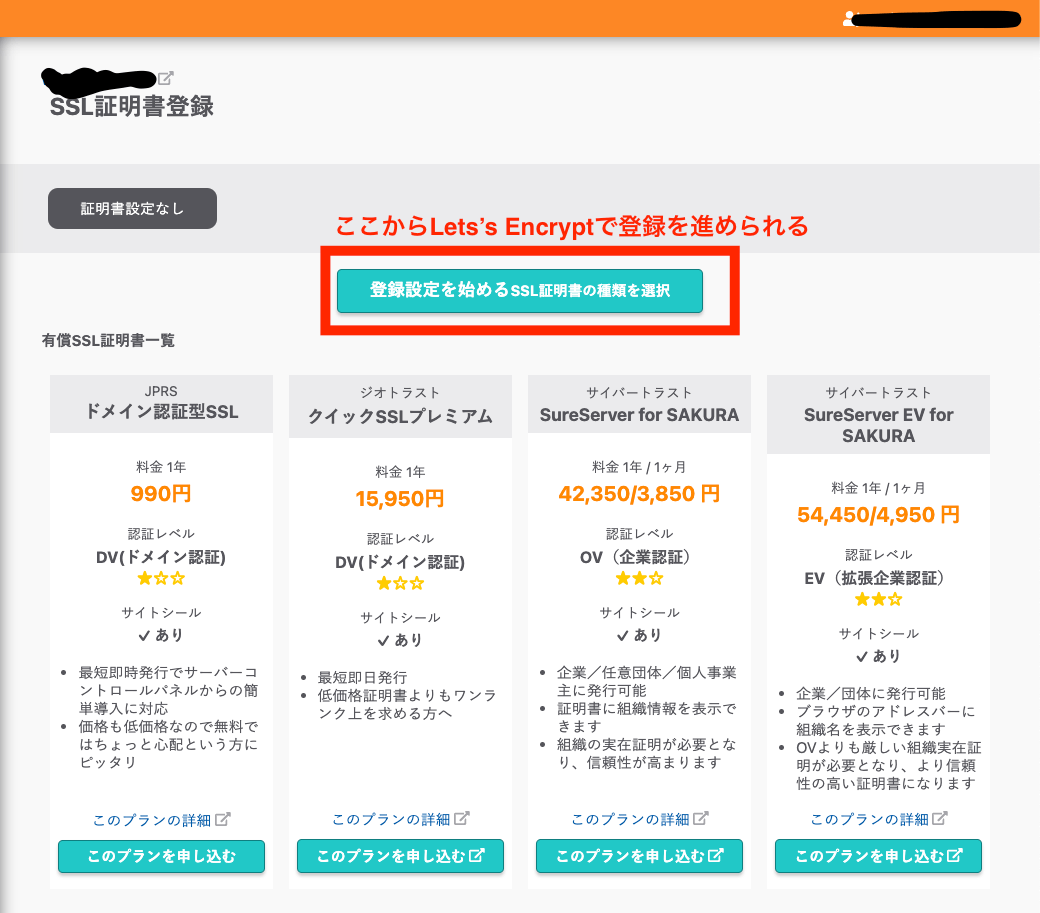Click the checkmark あり under SureServer EV サイトシール
This screenshot has height=913, width=1040.
pos(878,656)
